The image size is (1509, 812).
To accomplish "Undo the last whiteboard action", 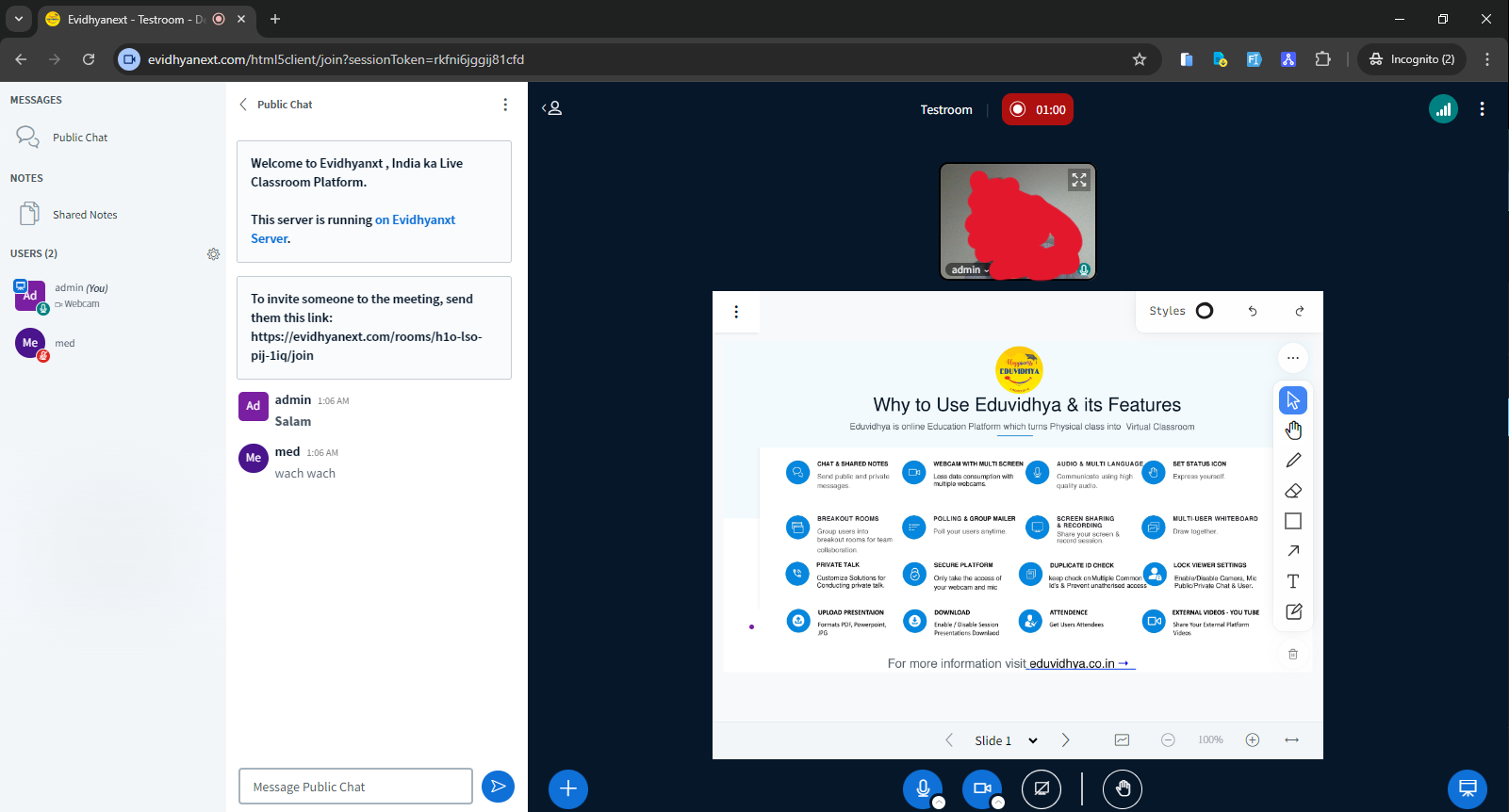I will pyautogui.click(x=1253, y=311).
